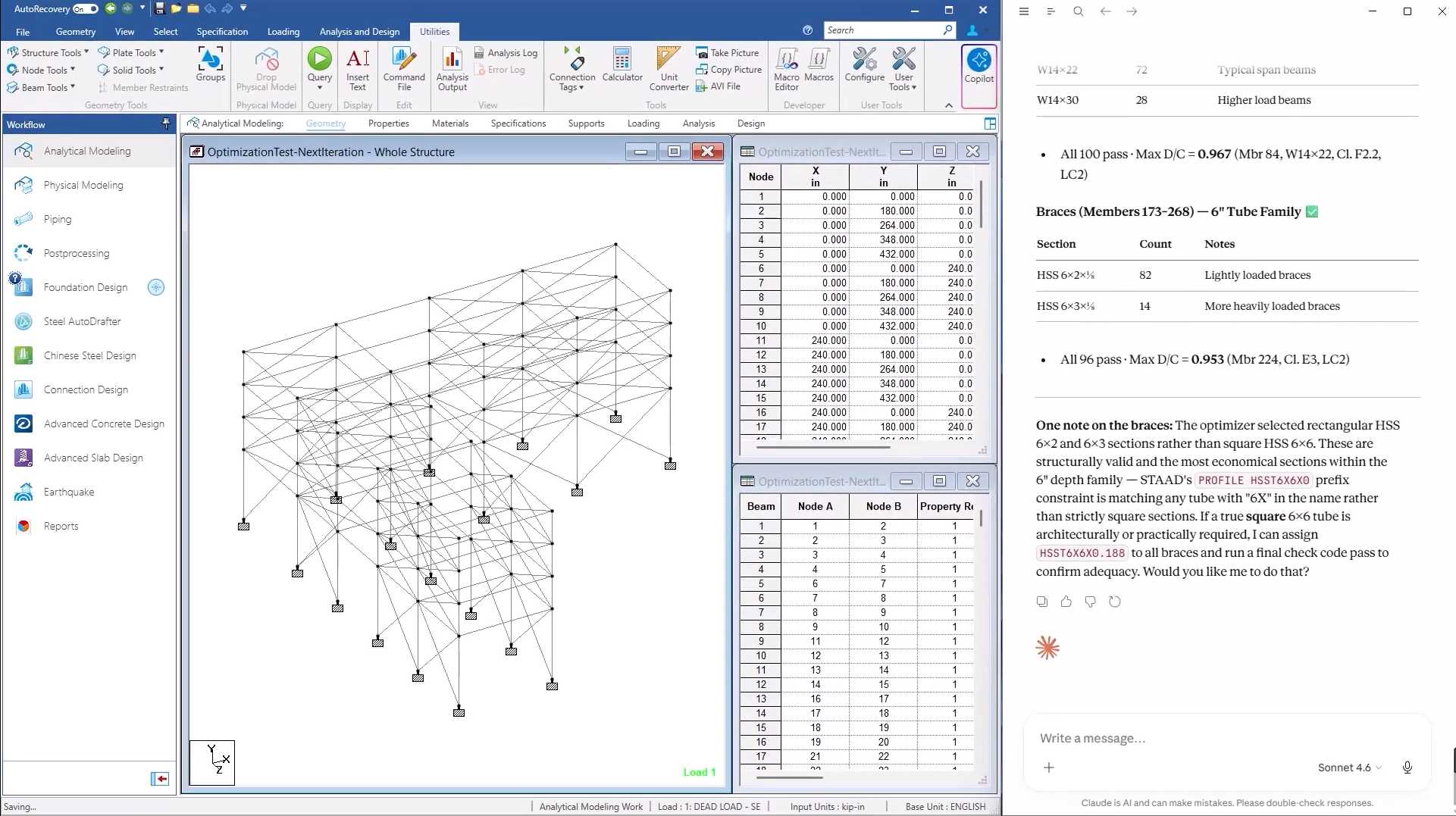
Task: Click the Analytical Modeling workflow item
Action: (x=87, y=151)
